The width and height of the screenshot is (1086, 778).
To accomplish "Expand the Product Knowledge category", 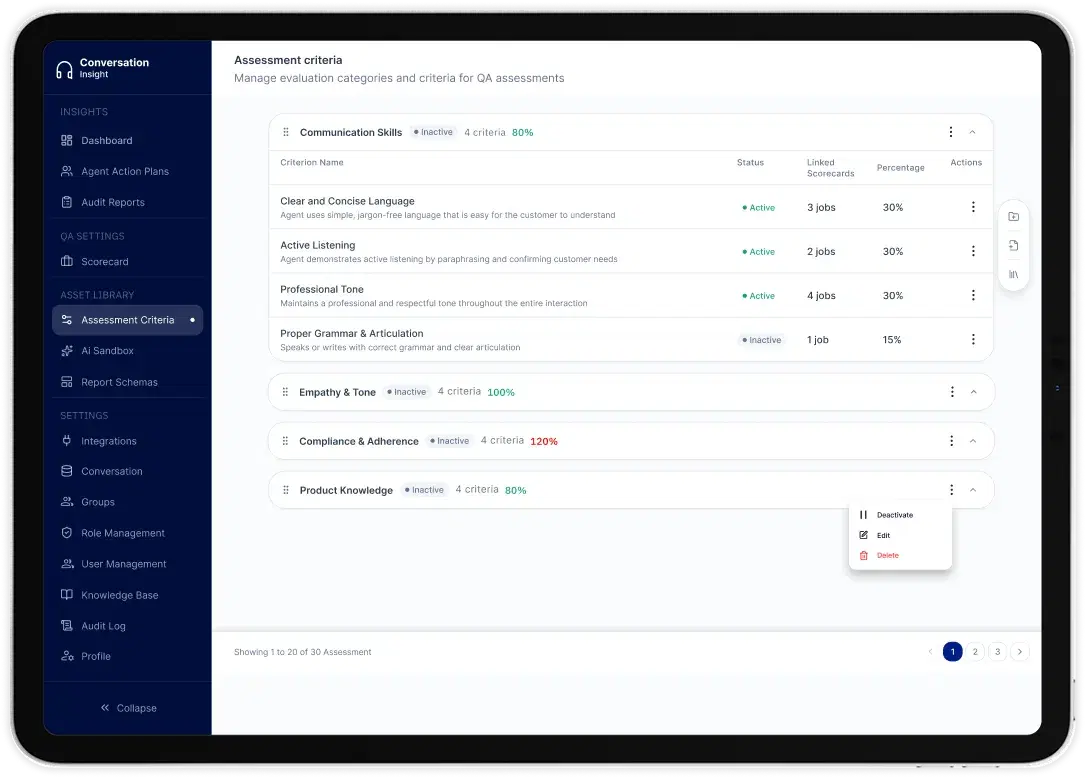I will coord(972,490).
